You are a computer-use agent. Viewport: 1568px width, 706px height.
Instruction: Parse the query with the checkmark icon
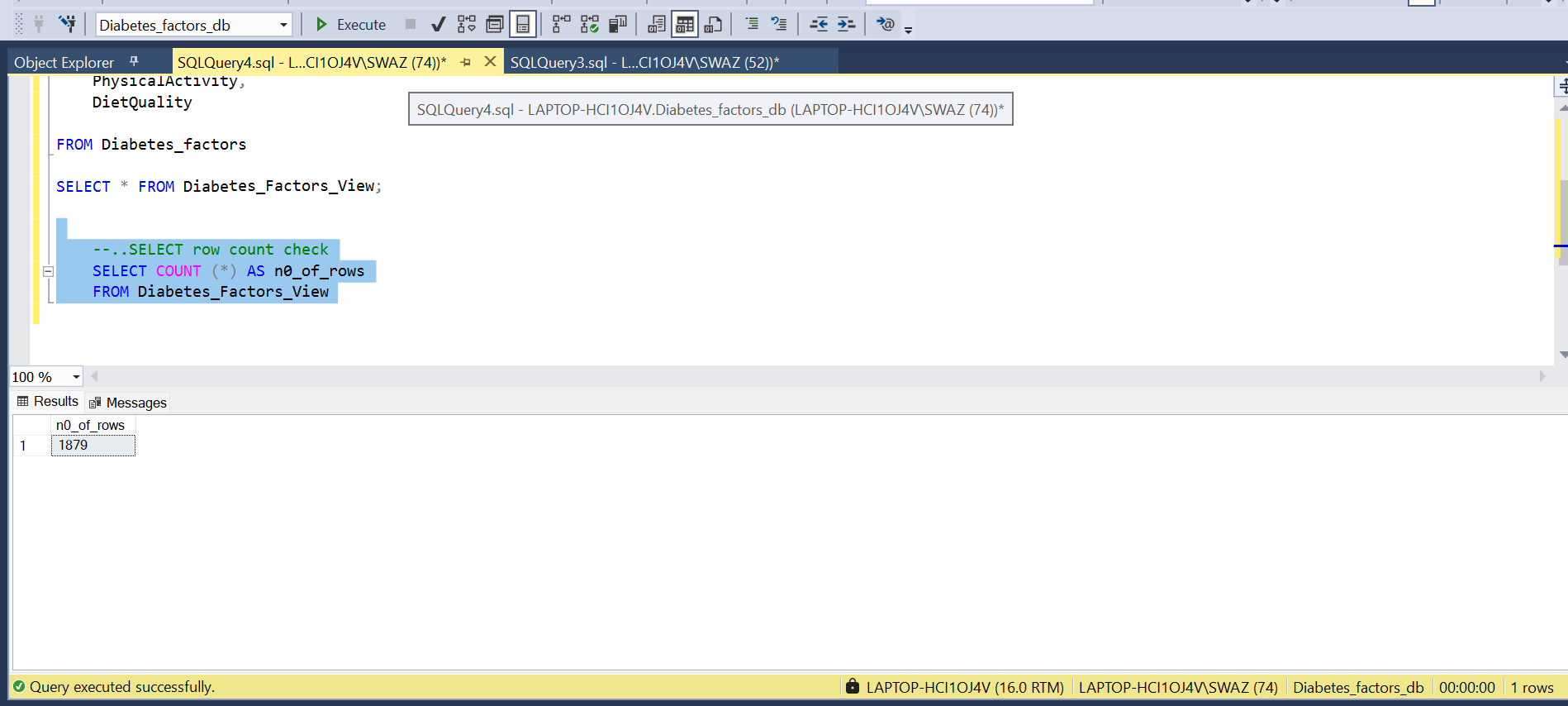(439, 24)
